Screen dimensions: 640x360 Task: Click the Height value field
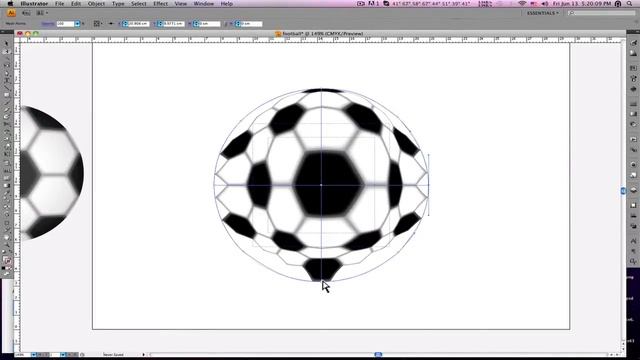tap(251, 24)
